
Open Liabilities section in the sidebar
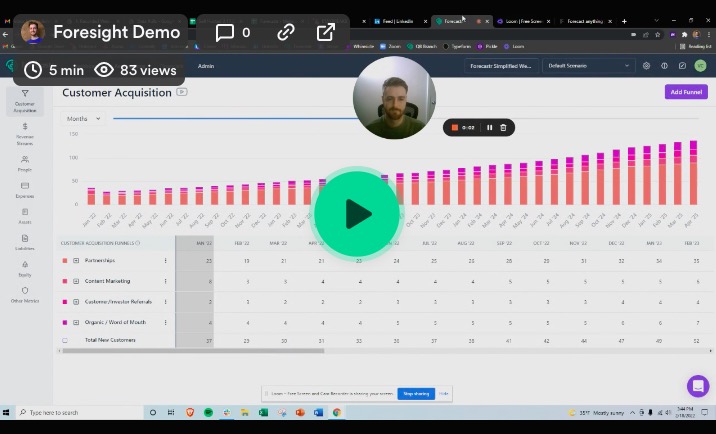click(x=25, y=242)
